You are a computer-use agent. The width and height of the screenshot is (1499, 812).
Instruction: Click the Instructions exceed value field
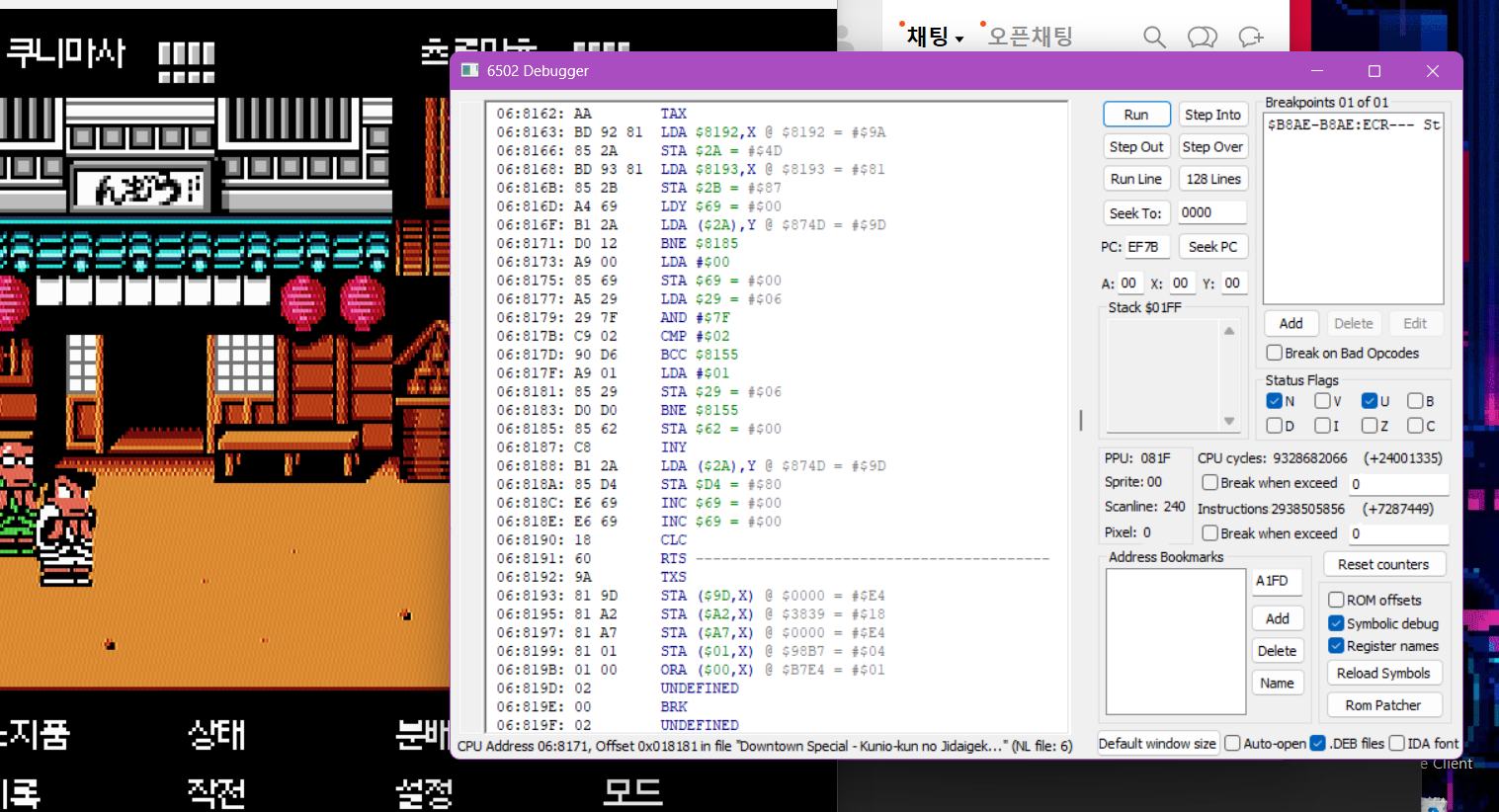click(1398, 533)
